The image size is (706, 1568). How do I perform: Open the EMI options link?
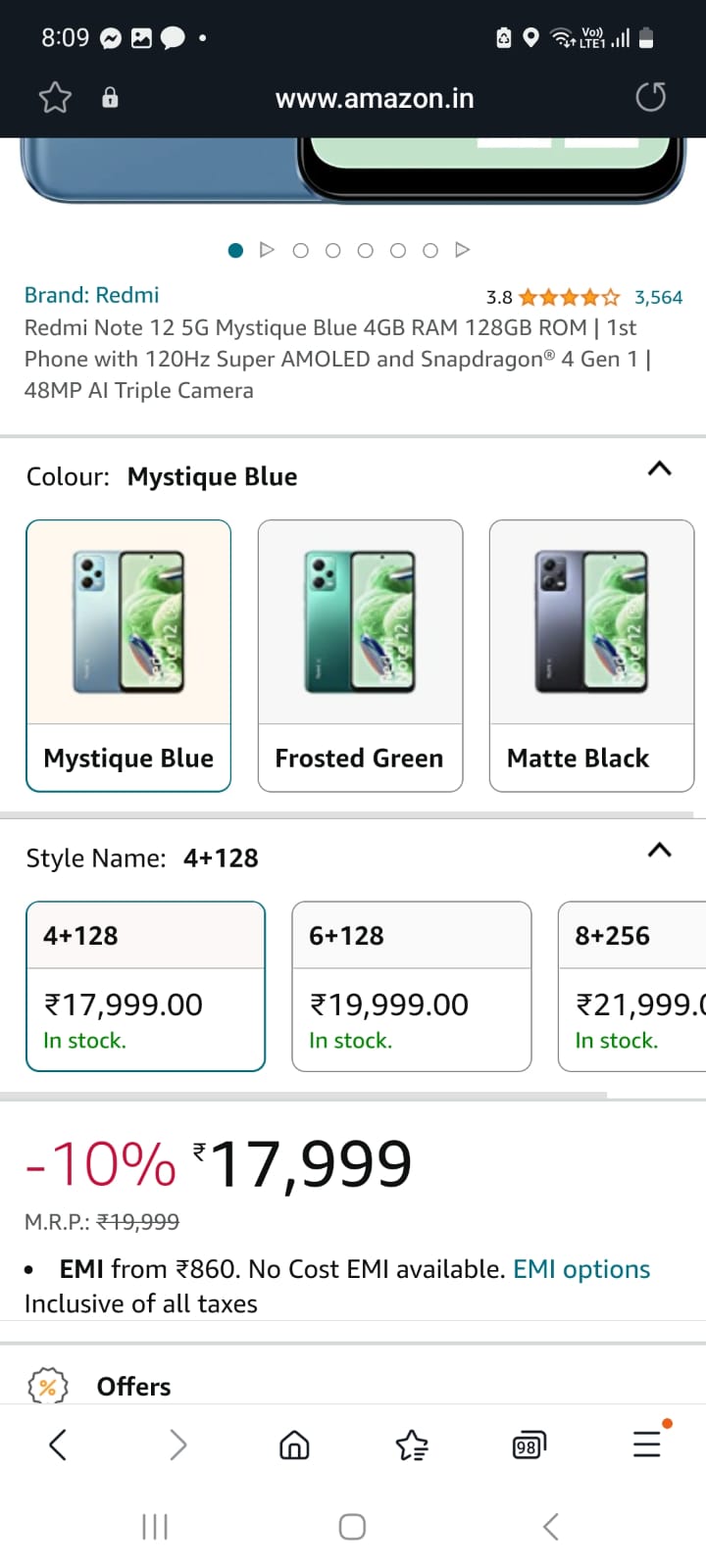tap(581, 1269)
